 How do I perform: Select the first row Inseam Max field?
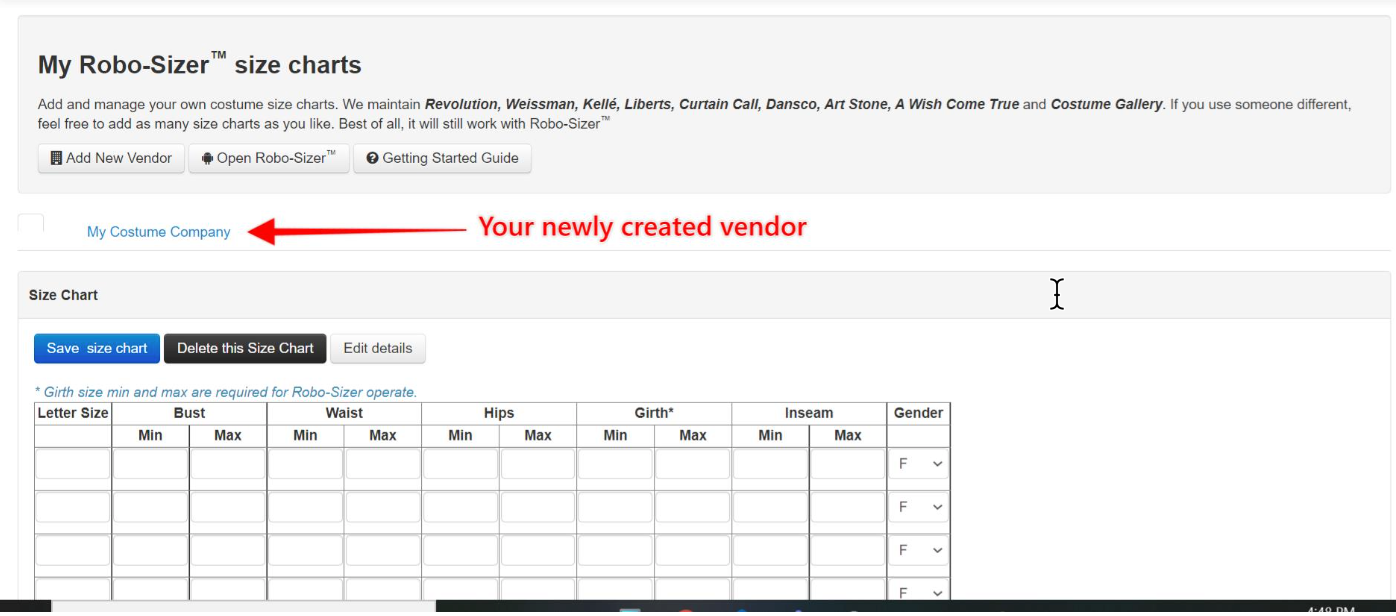[847, 464]
